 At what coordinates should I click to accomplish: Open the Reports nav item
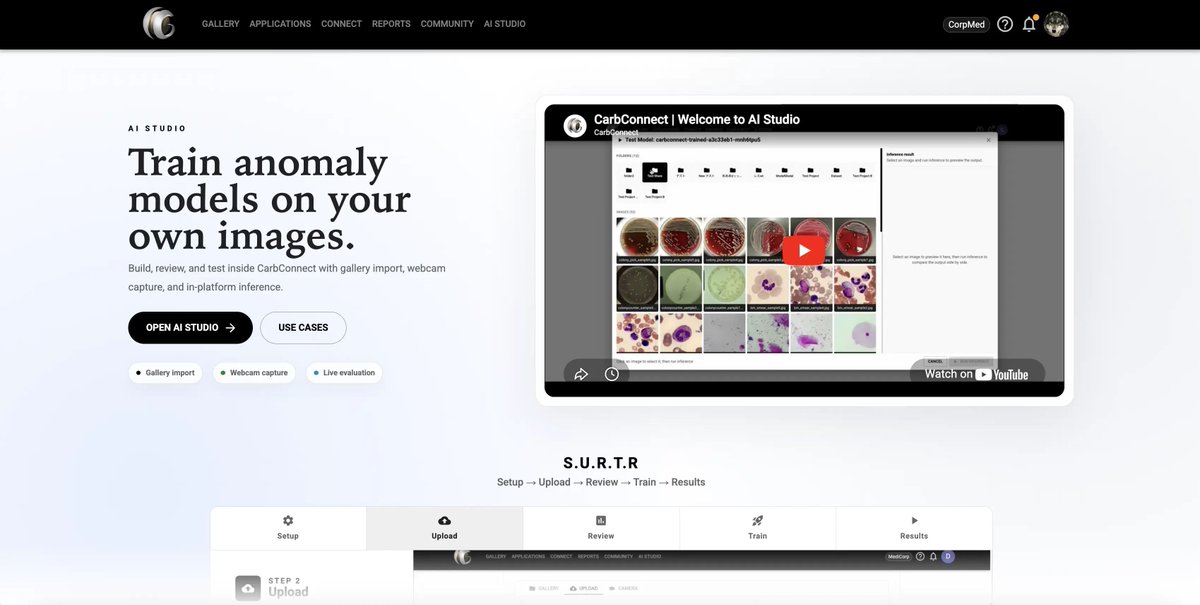[391, 24]
